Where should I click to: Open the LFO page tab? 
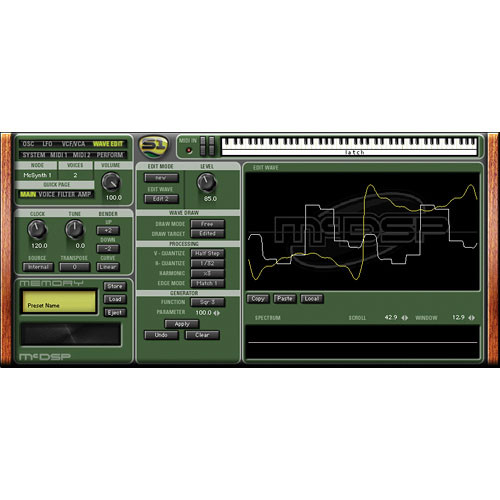click(x=47, y=144)
